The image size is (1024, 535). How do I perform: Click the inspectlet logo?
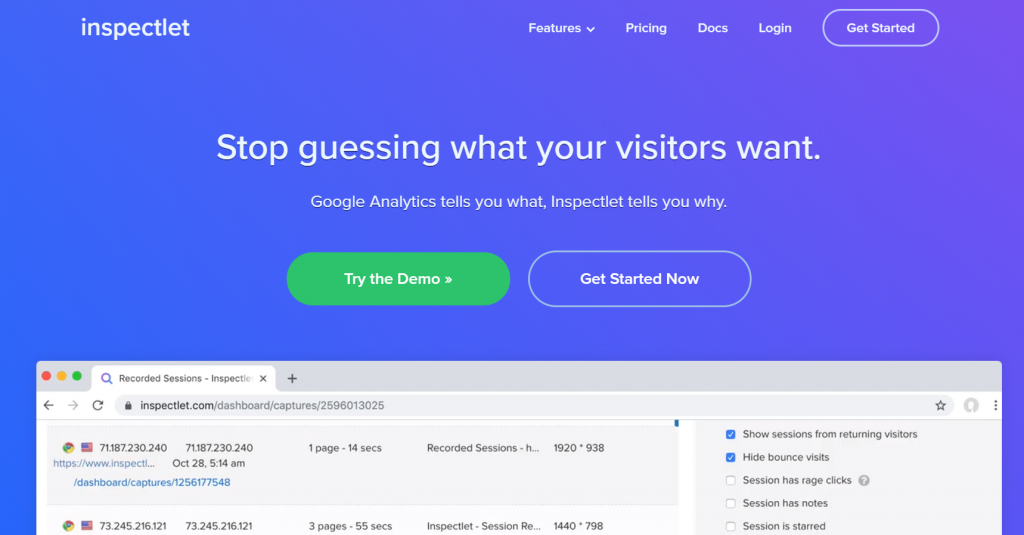point(135,27)
